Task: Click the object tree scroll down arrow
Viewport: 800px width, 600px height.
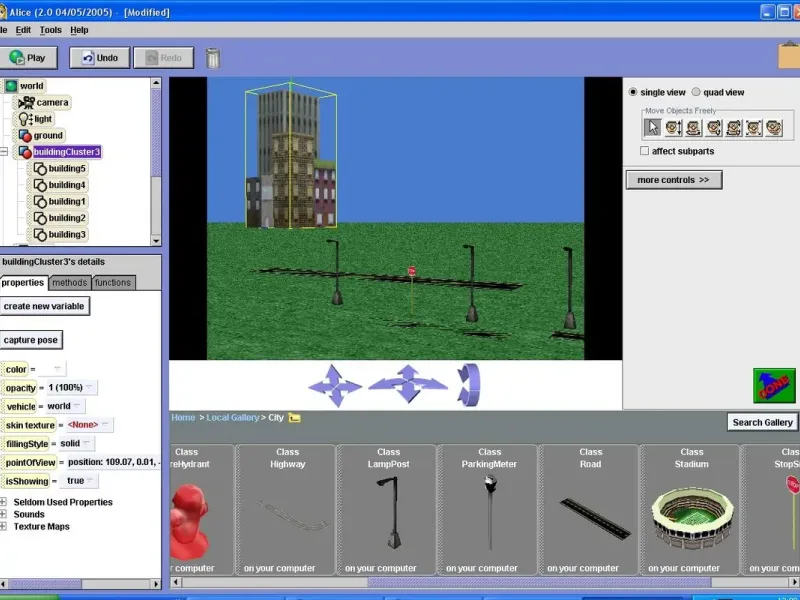Action: coord(156,240)
